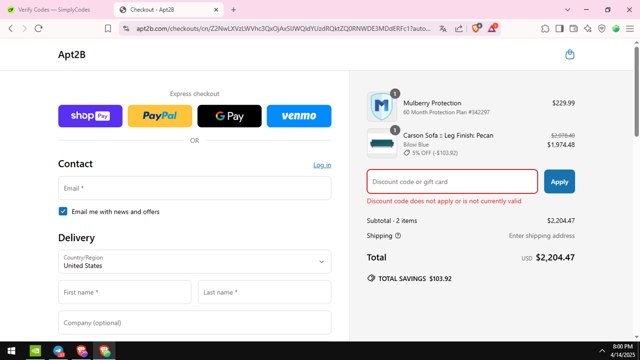640x360 pixels.
Task: Click the browser forward arrow
Action: click(x=24, y=29)
